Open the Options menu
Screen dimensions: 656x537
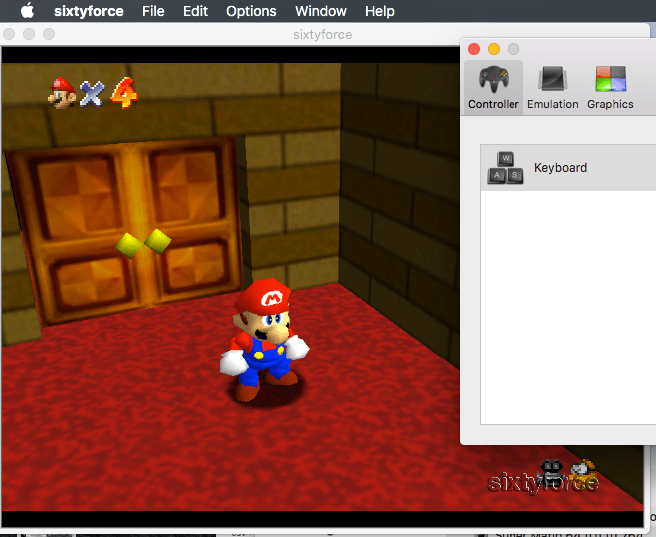point(251,11)
